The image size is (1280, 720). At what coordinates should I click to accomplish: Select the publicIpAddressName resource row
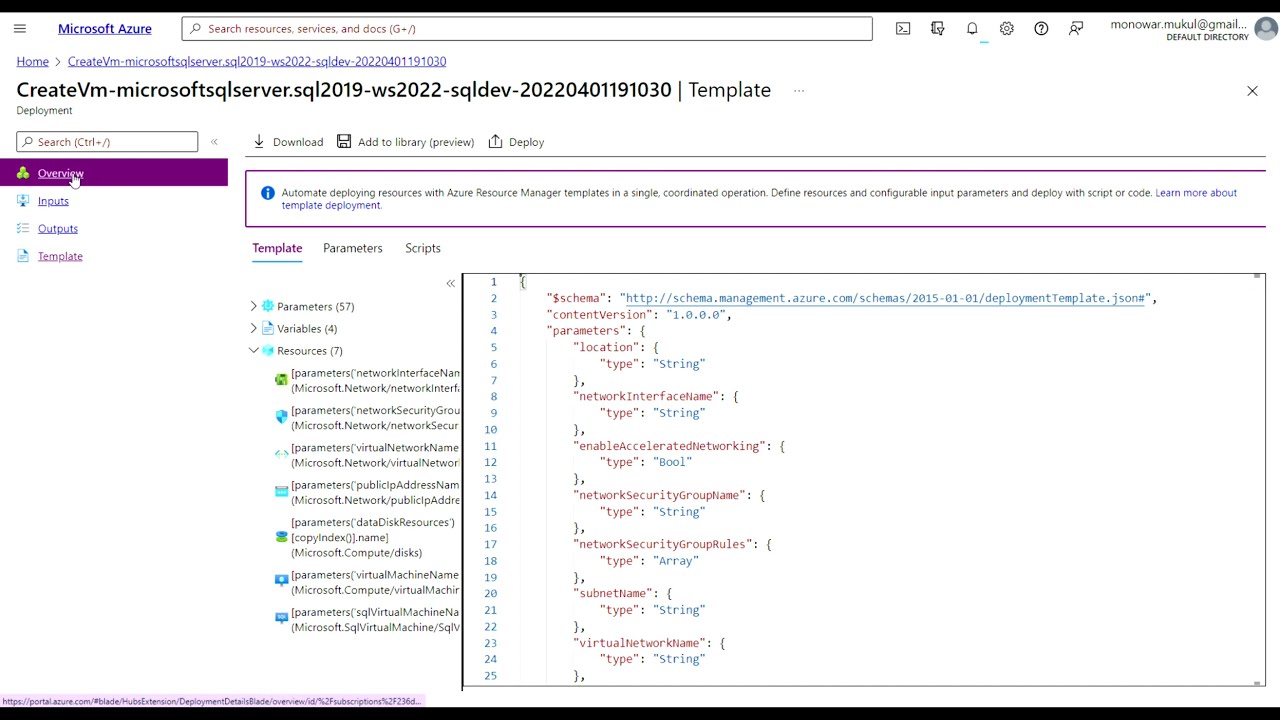(x=366, y=491)
